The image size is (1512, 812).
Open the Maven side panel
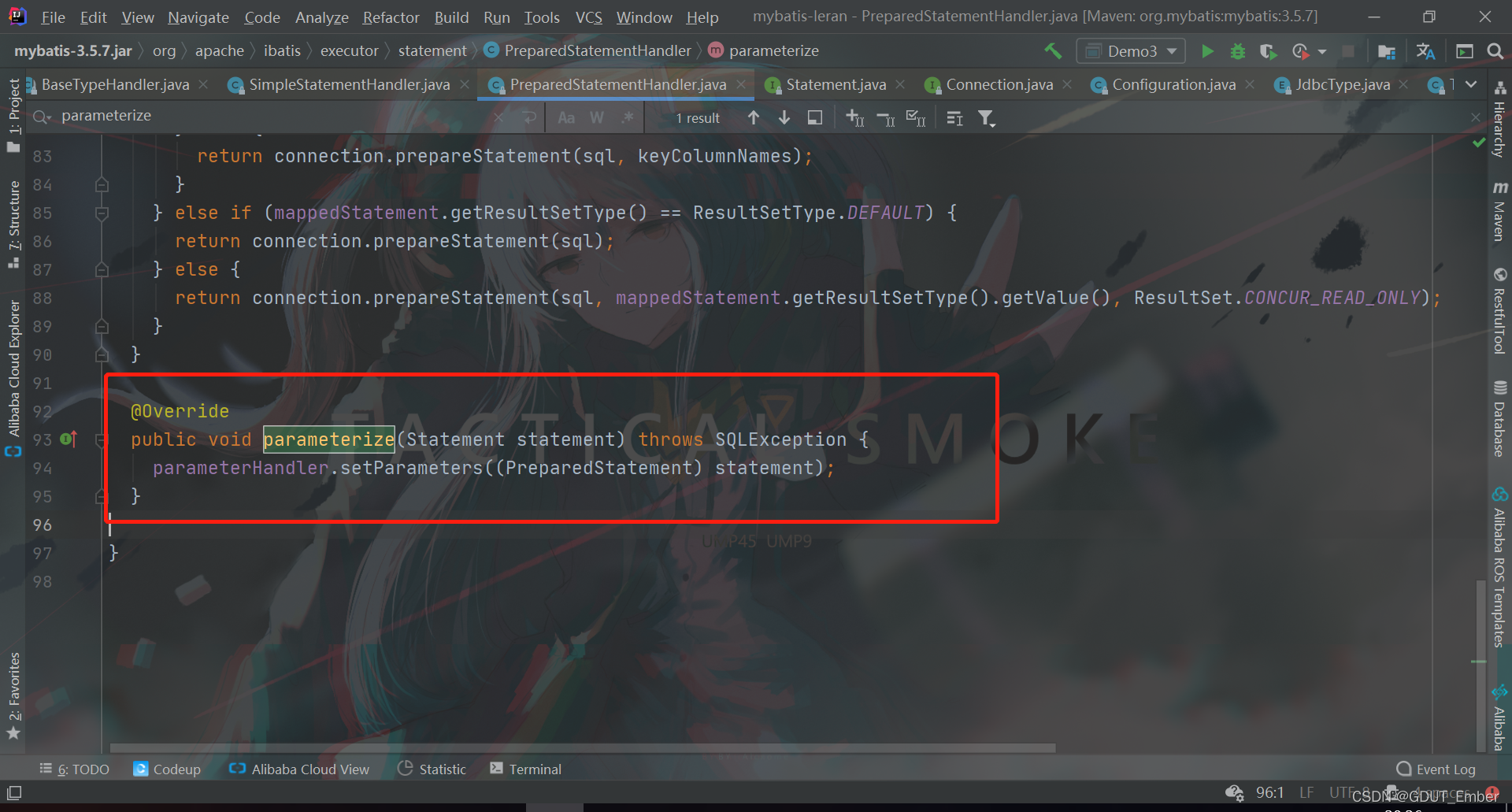coord(1499,211)
